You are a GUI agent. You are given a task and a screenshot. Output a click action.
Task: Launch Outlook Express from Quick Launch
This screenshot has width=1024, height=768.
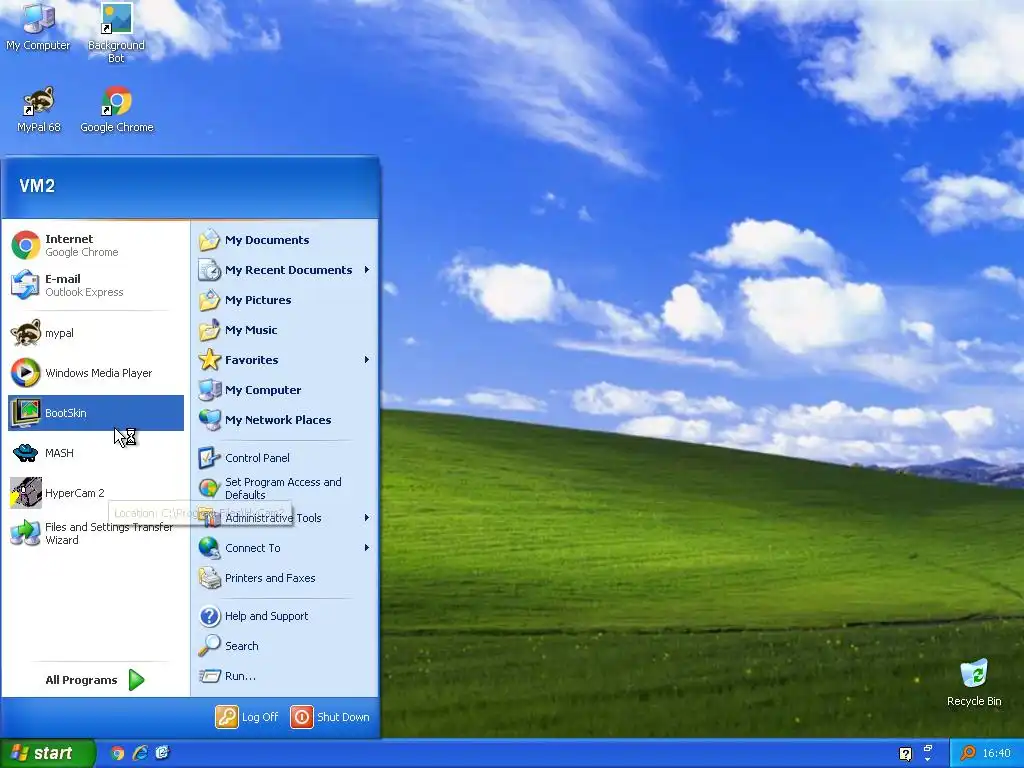tap(162, 753)
